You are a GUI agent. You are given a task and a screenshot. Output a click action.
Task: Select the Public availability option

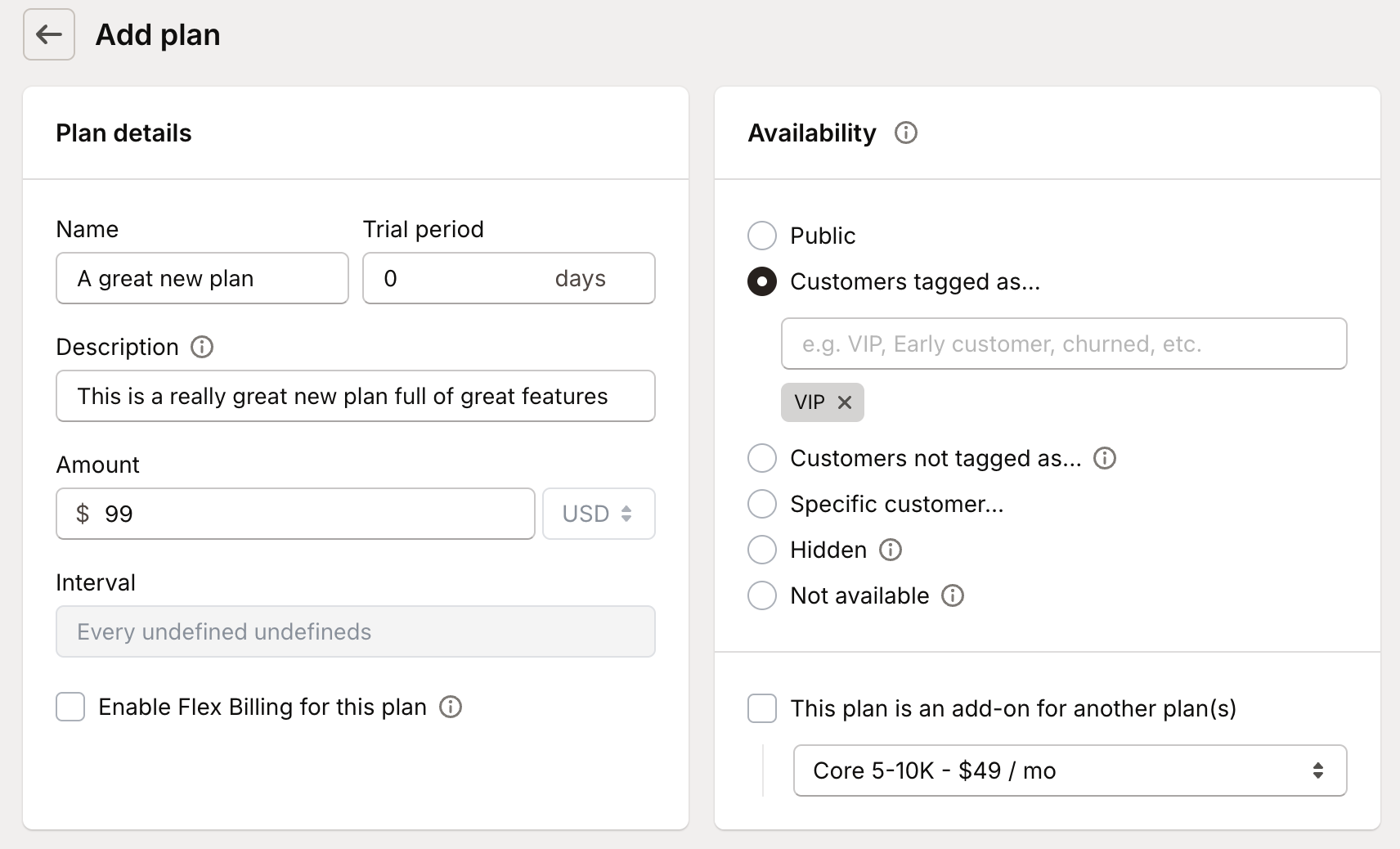[761, 236]
